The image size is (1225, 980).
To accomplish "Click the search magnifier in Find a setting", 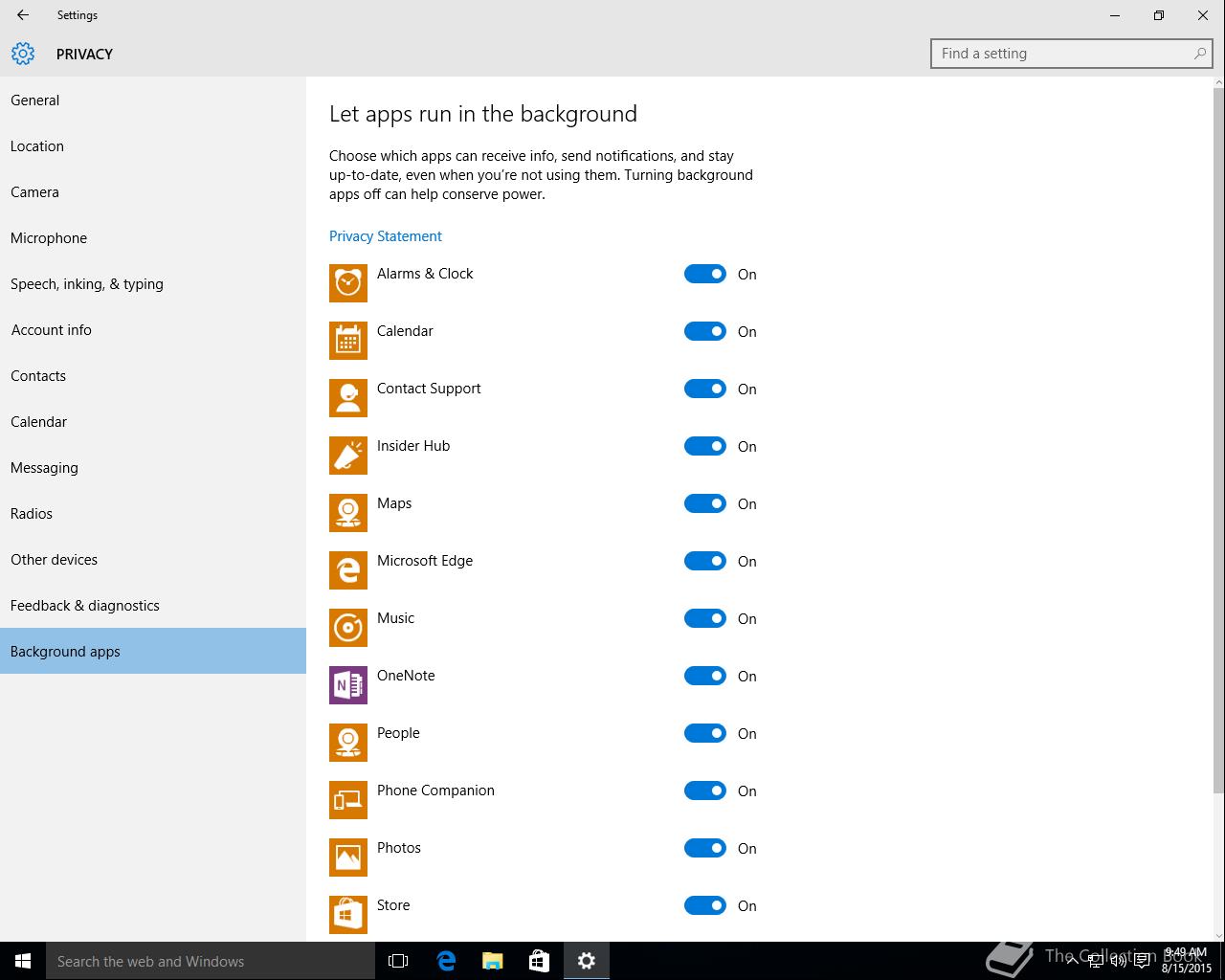I will 1200,54.
